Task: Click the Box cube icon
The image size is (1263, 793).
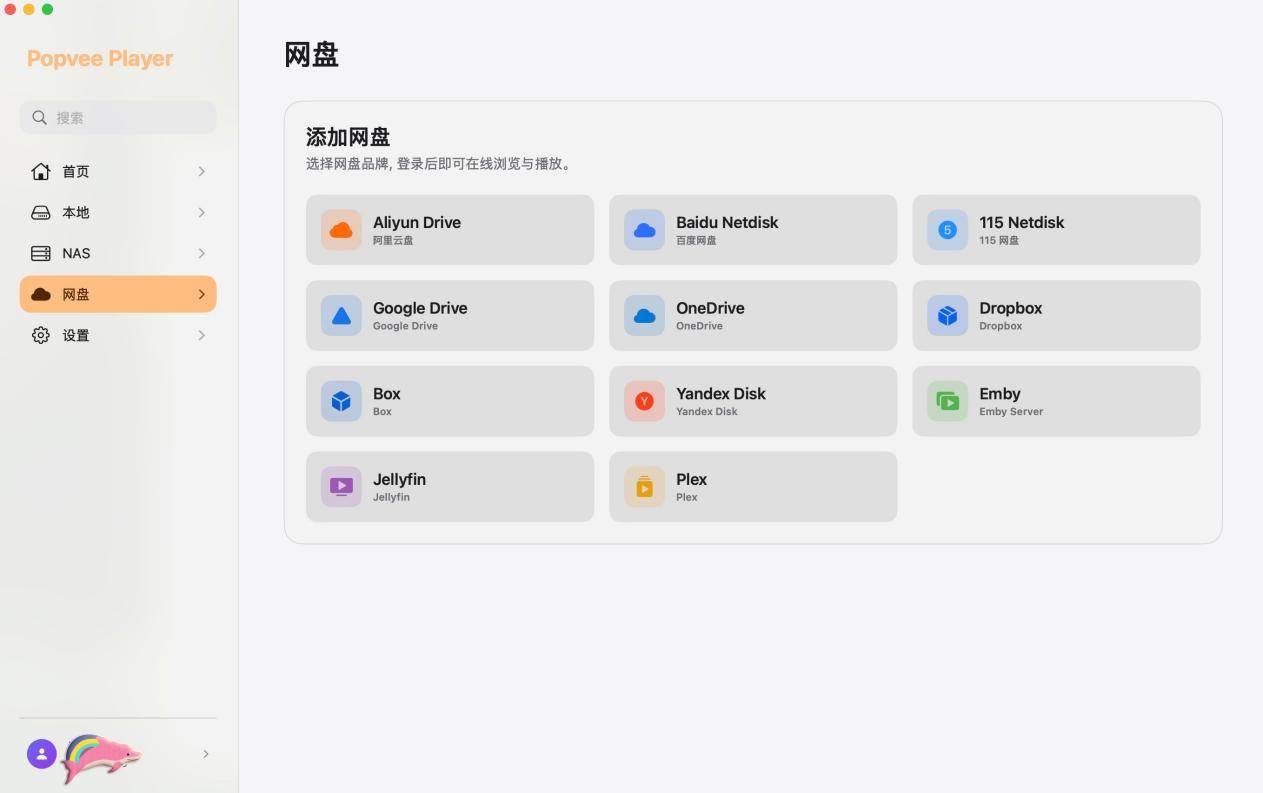Action: (x=341, y=401)
